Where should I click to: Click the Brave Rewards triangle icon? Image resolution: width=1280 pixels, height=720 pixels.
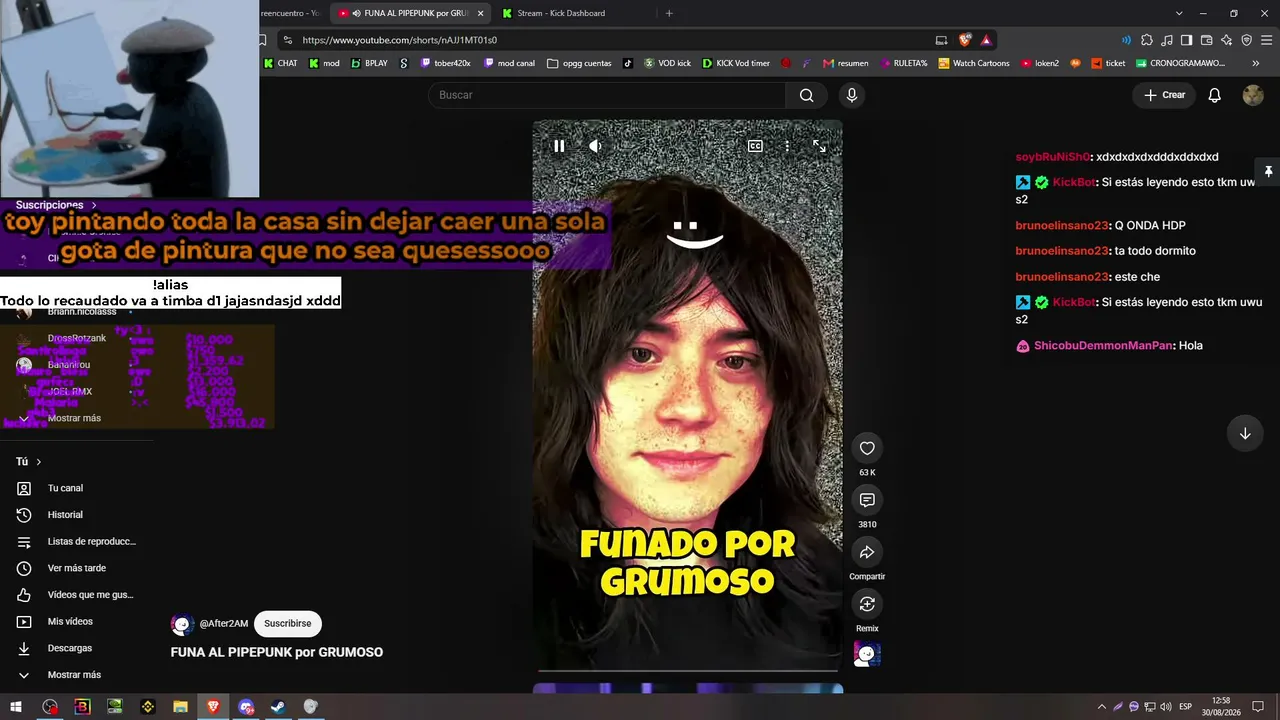(986, 40)
